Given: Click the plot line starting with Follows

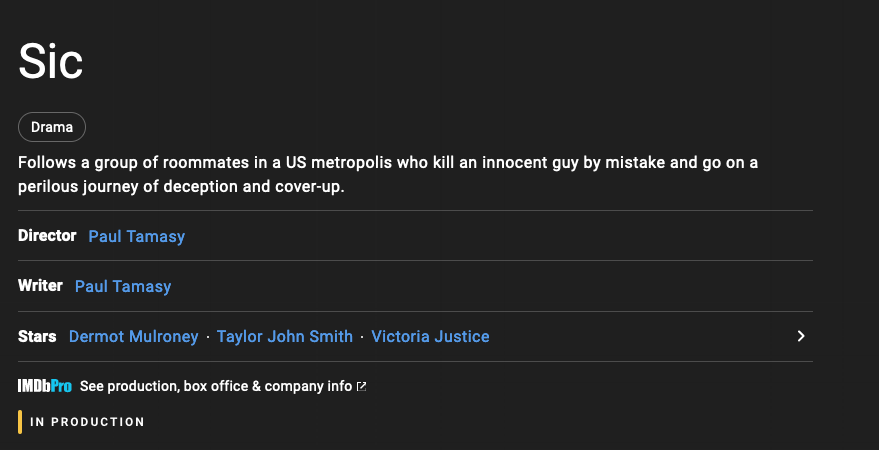Looking at the screenshot, I should pos(388,163).
